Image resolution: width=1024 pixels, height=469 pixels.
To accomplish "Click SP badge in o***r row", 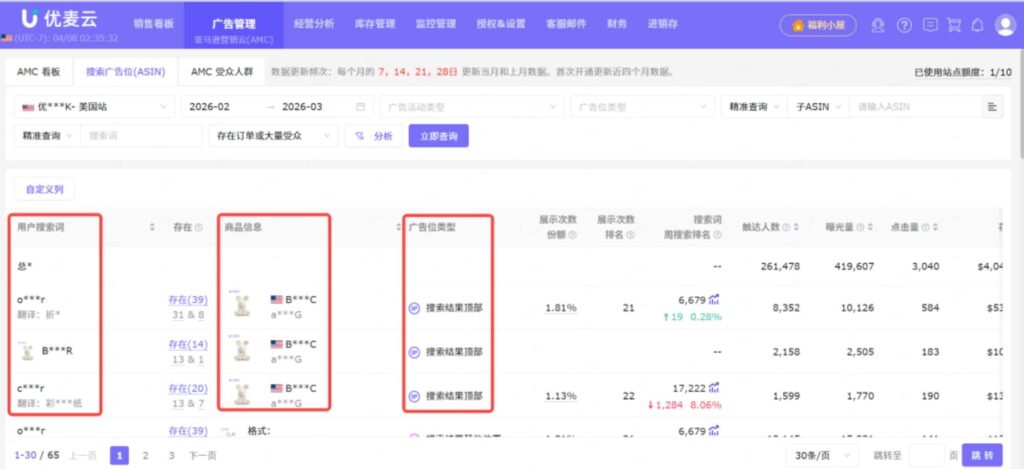I will coord(414,308).
